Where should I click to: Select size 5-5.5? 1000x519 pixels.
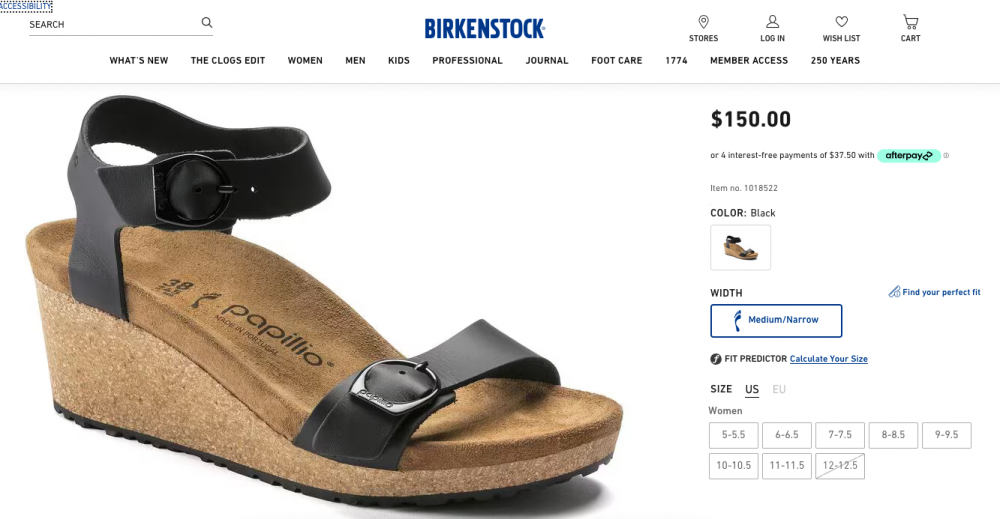pos(733,435)
